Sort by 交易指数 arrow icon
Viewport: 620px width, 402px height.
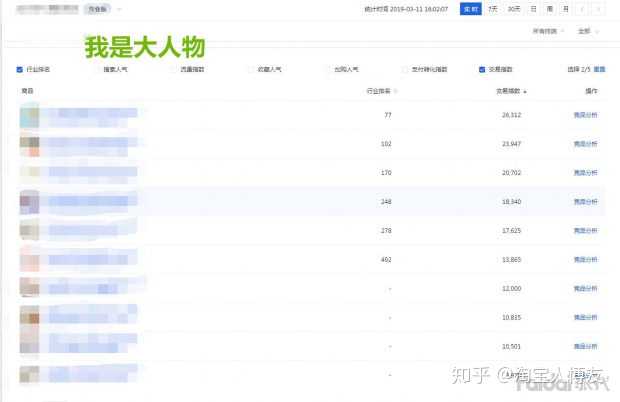pyautogui.click(x=525, y=91)
